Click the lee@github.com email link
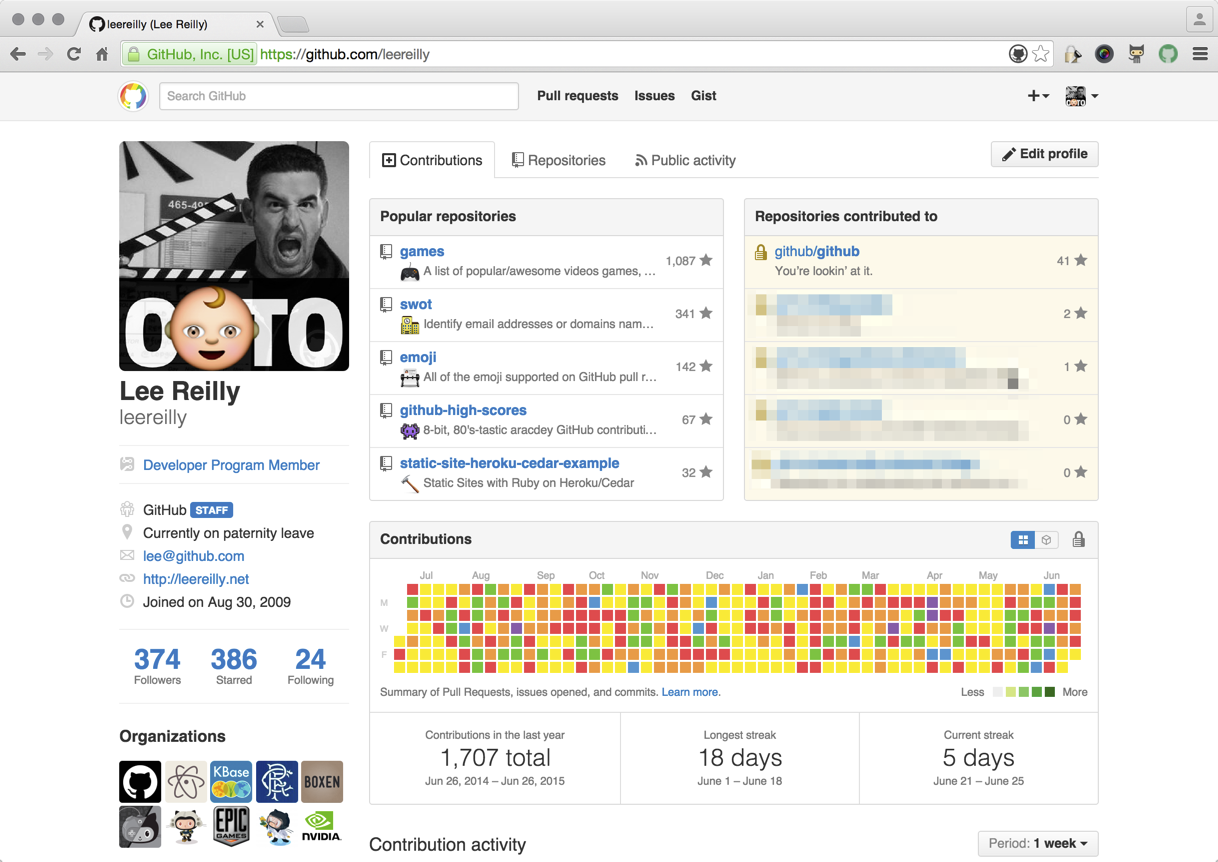Image resolution: width=1218 pixels, height=862 pixels. (193, 556)
